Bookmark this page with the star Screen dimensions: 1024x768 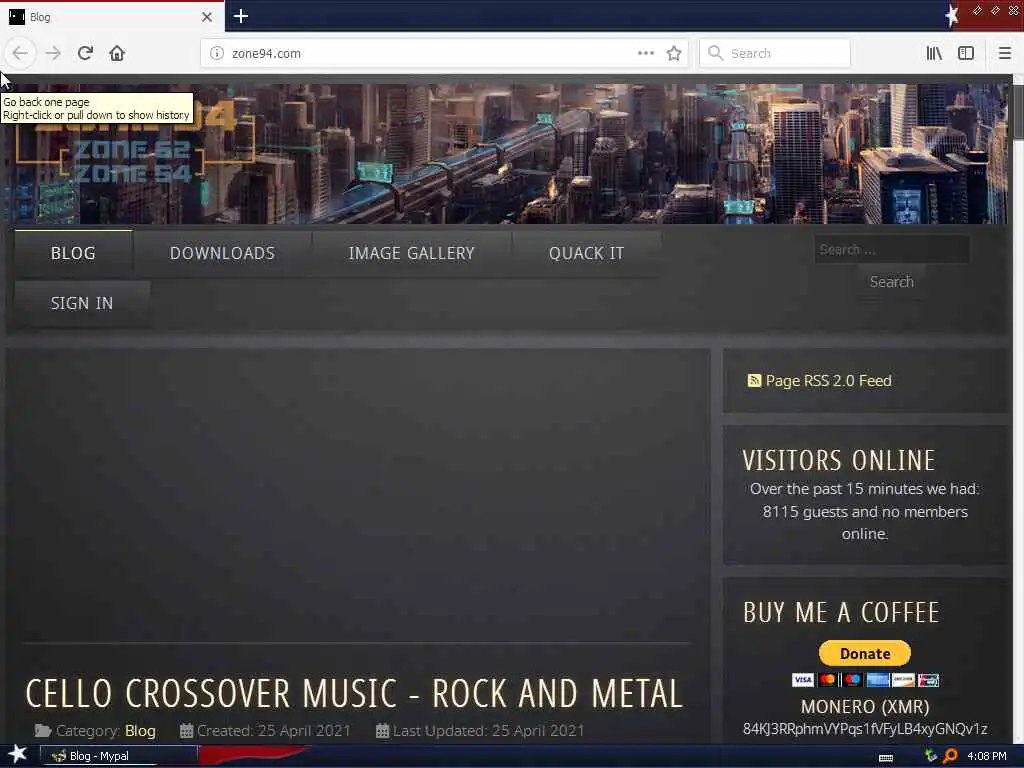674,54
